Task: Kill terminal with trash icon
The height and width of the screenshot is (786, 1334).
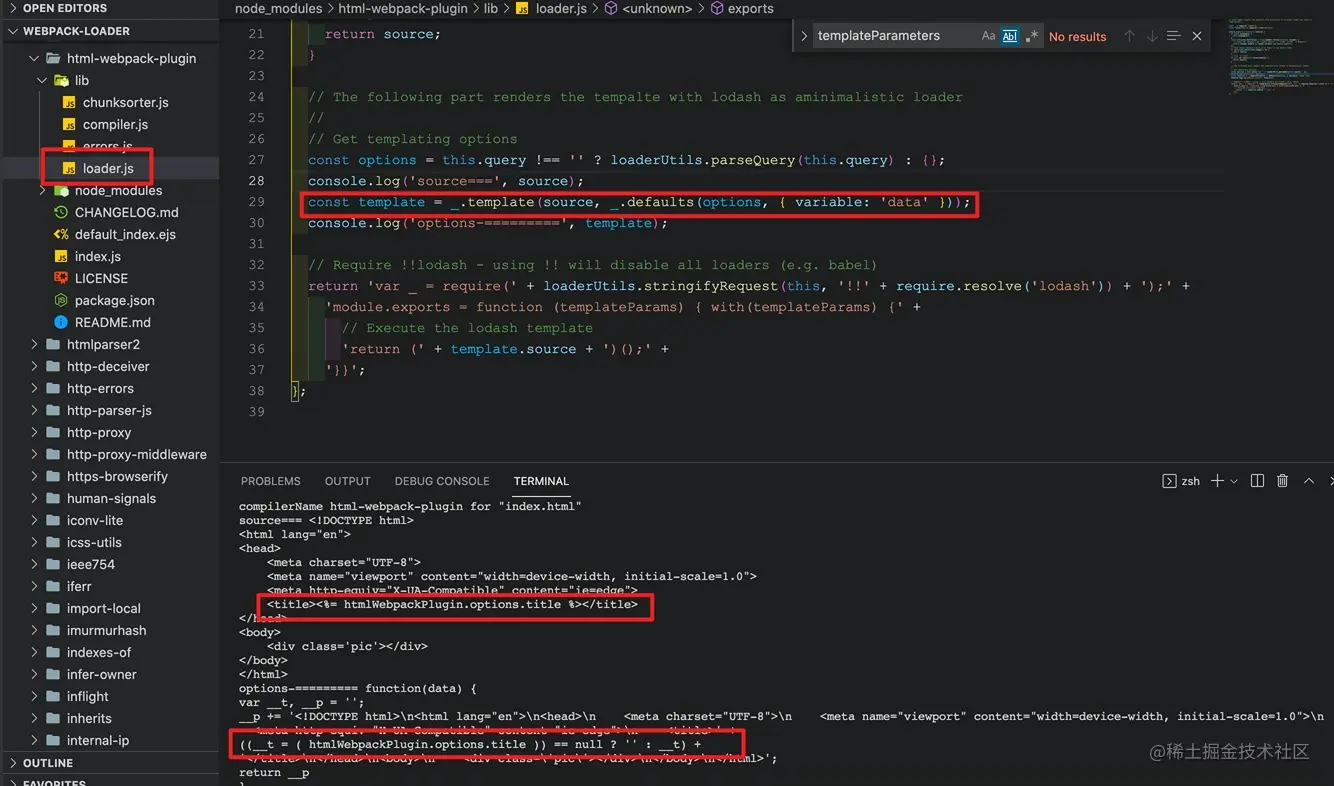Action: click(1283, 481)
